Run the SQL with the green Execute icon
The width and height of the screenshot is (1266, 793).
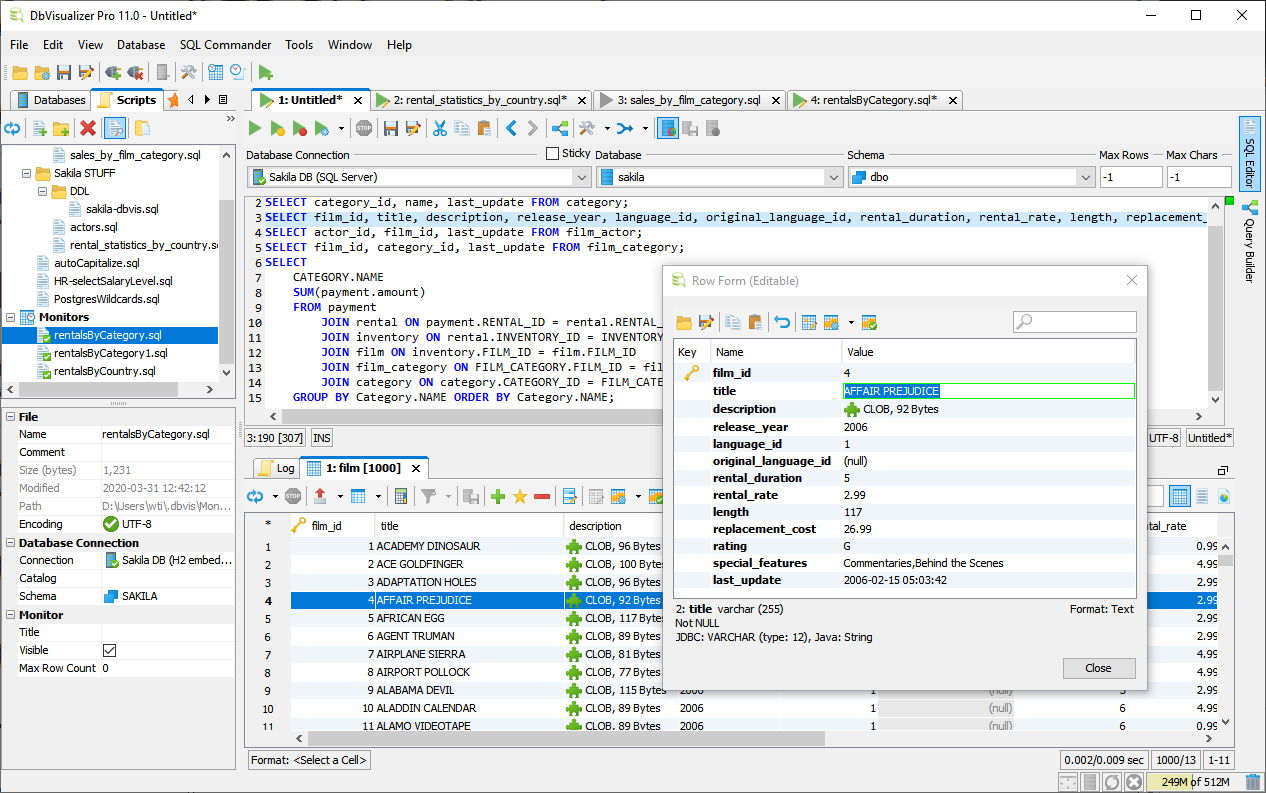pos(255,128)
